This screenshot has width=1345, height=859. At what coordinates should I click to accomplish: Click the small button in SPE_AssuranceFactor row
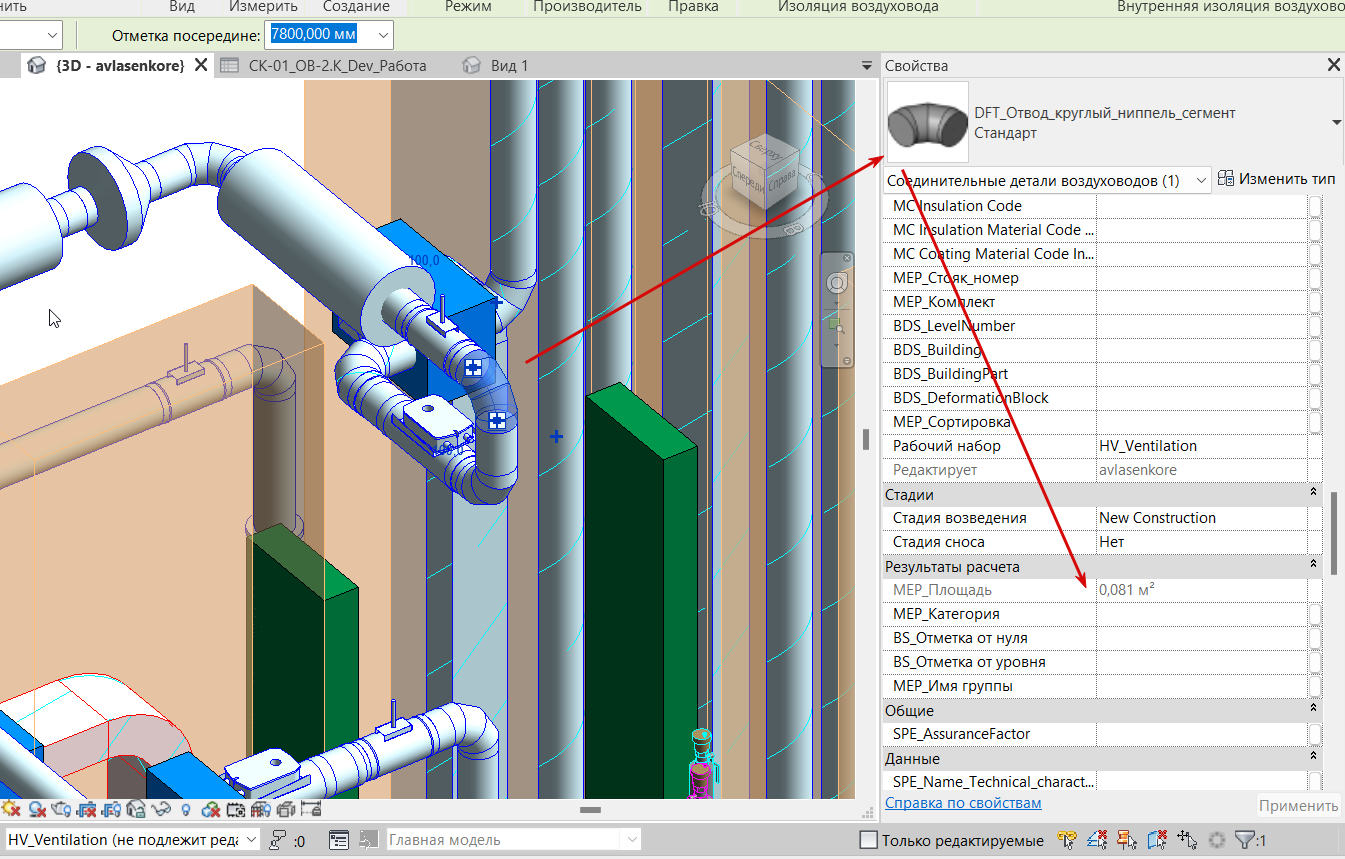1315,734
